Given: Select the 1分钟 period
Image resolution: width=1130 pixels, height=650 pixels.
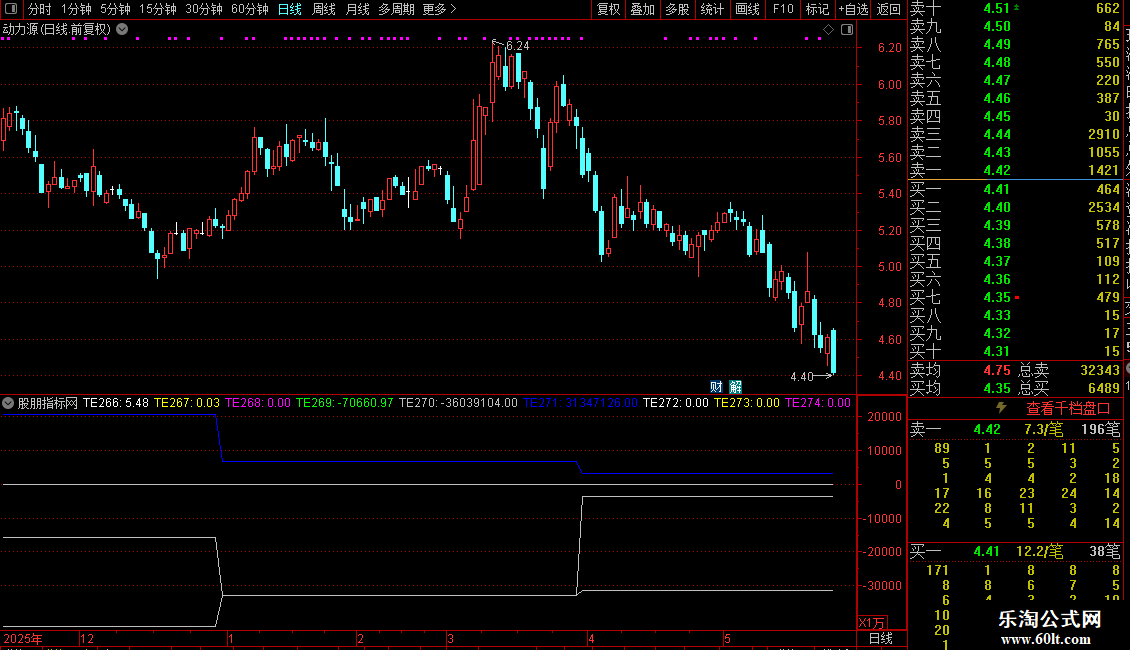Looking at the screenshot, I should 76,9.
